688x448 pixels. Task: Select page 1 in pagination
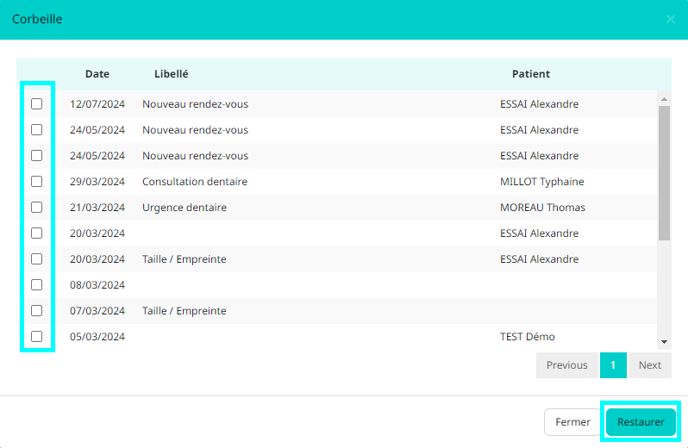pos(613,365)
